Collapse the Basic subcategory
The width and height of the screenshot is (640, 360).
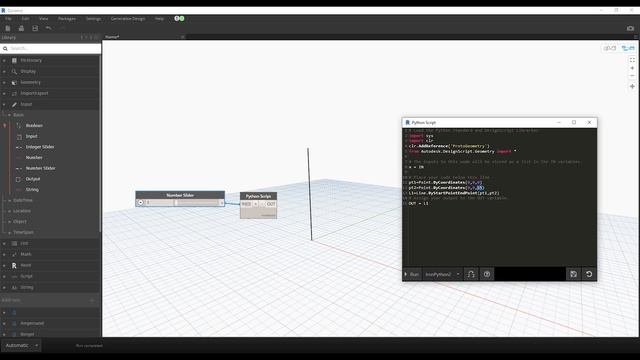click(x=9, y=115)
